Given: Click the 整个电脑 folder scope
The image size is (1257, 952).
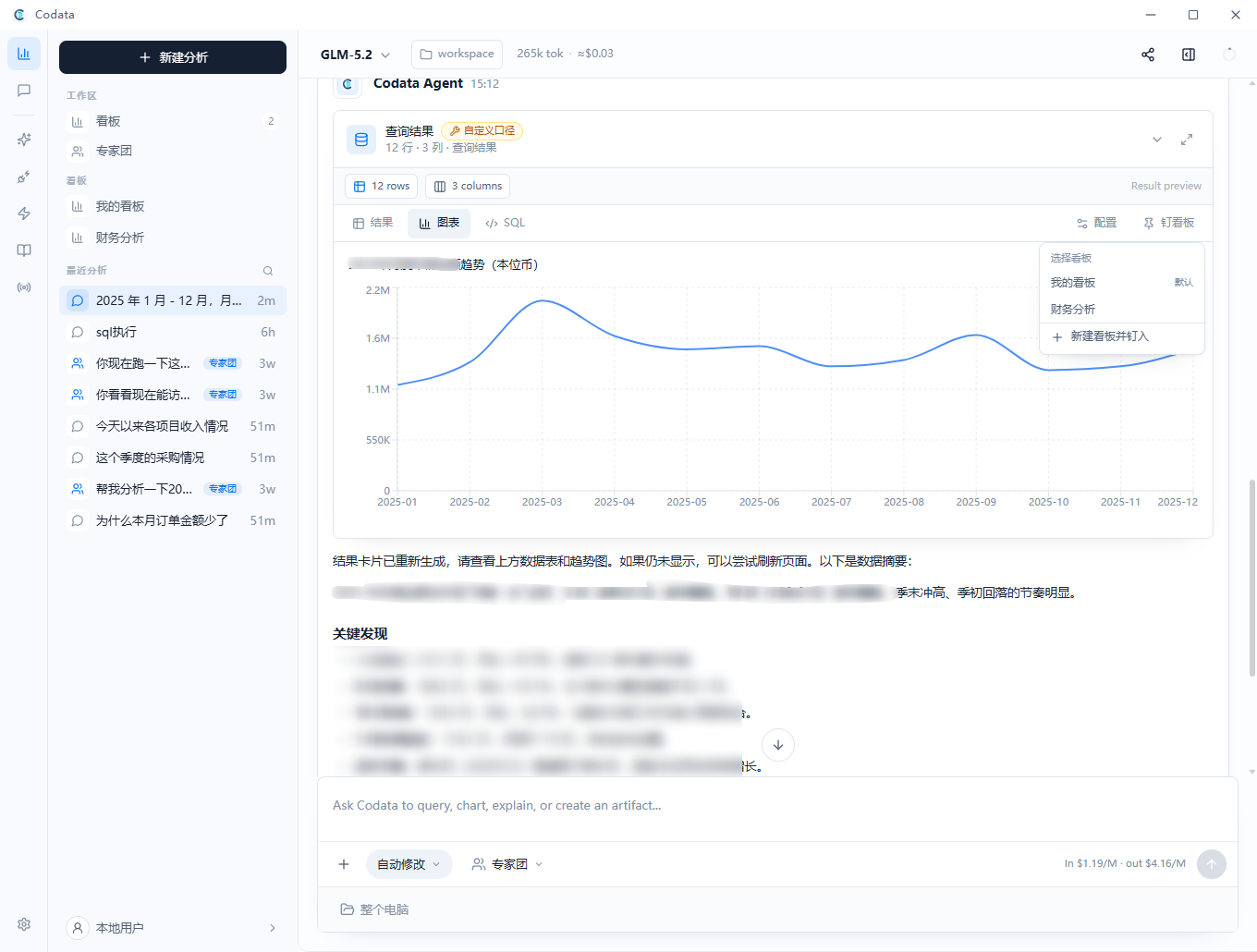Looking at the screenshot, I should click(374, 910).
